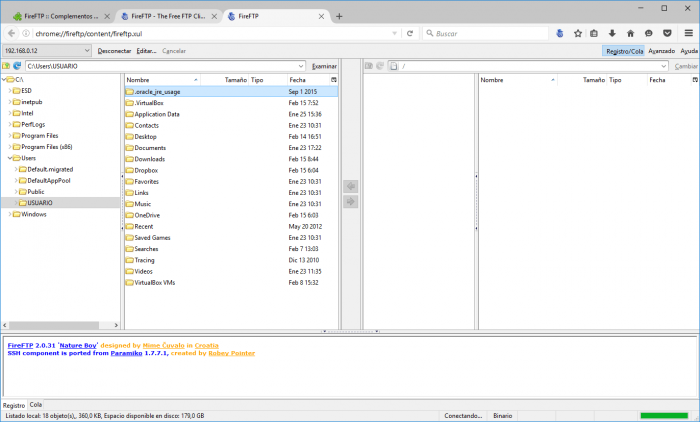Open the Paramiko link in the log
The width and height of the screenshot is (700, 422).
click(126, 353)
